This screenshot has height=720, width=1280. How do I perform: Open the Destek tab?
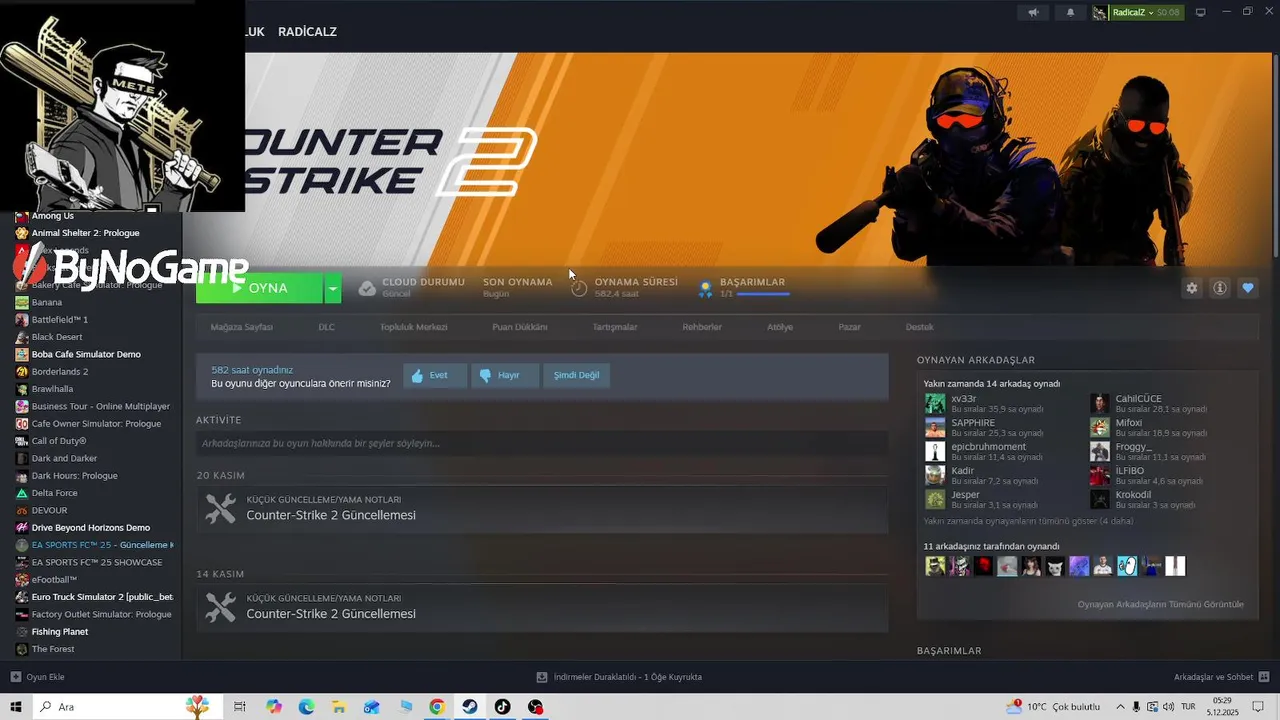coord(920,327)
